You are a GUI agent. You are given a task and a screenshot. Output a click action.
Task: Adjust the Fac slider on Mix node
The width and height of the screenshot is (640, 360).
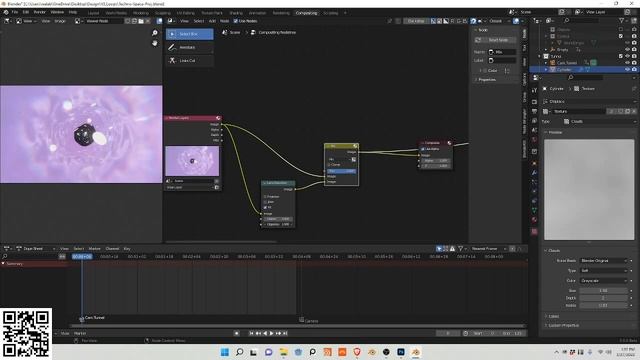[x=342, y=171]
